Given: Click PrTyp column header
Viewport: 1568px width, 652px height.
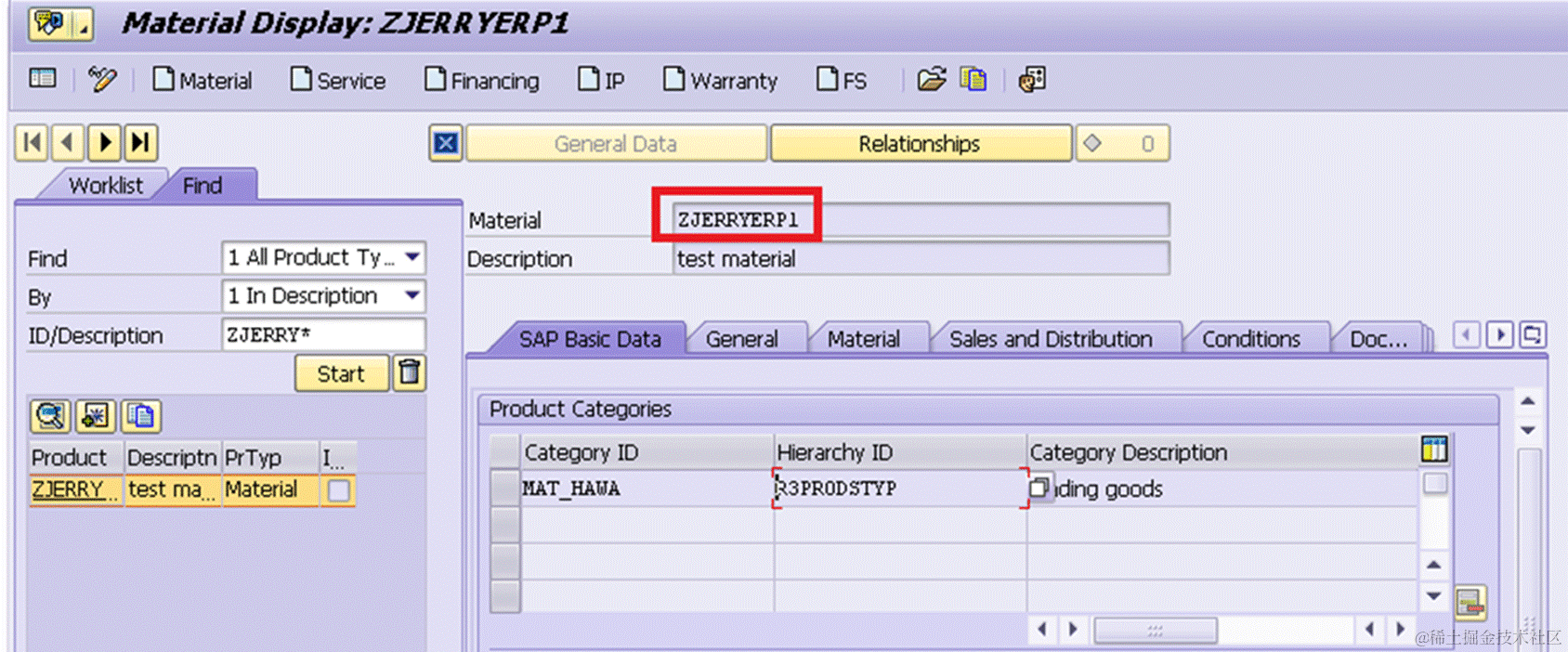Looking at the screenshot, I should click(x=269, y=457).
